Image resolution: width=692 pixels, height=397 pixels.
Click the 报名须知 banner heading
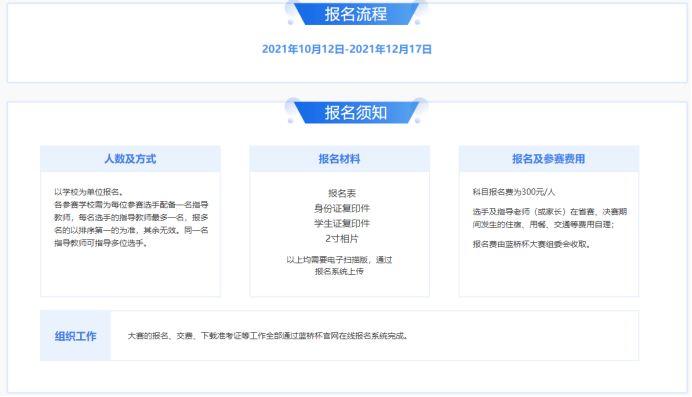(356, 113)
